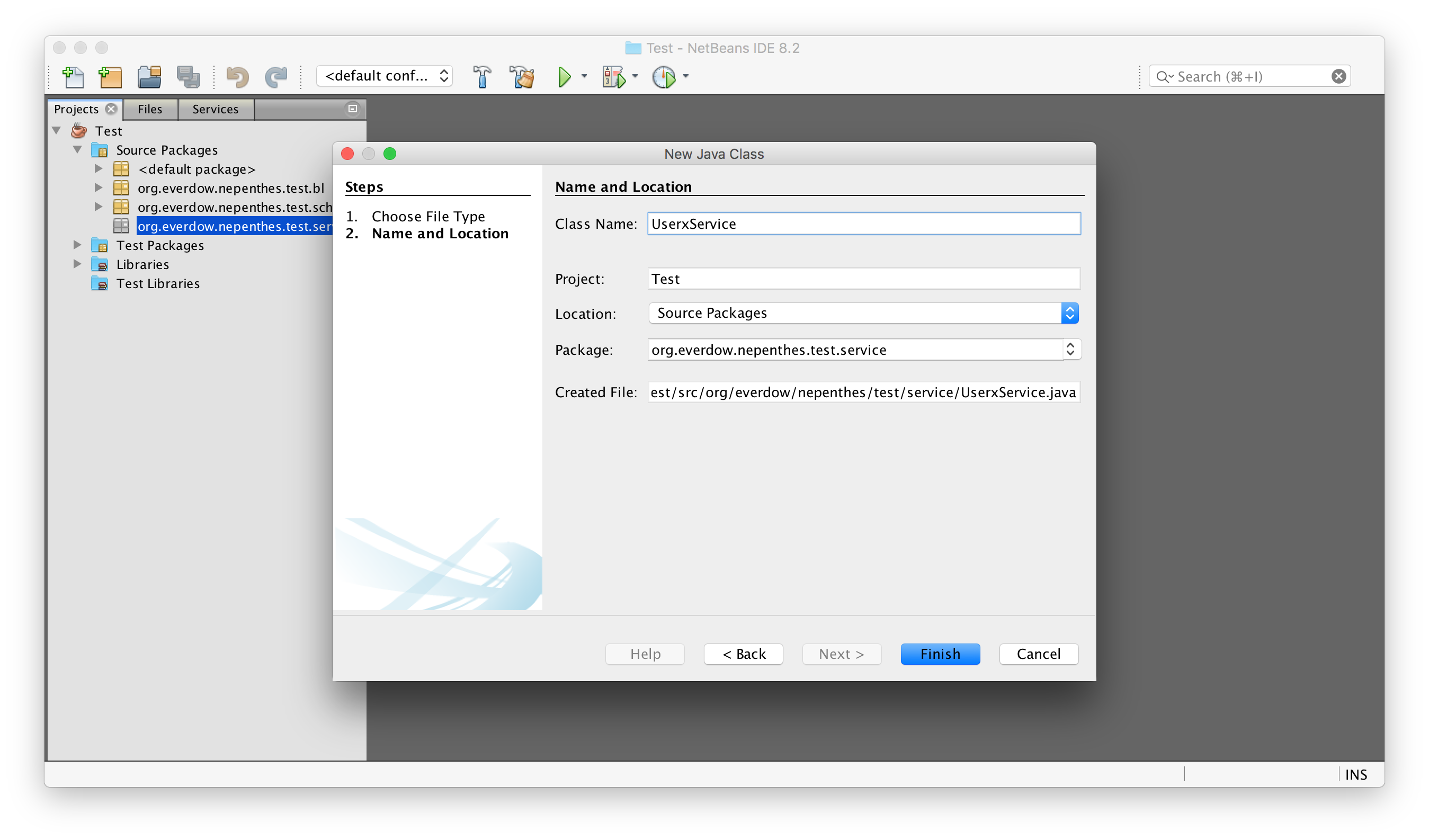Click the Save All toolbar icon
This screenshot has height=840, width=1429.
(188, 77)
